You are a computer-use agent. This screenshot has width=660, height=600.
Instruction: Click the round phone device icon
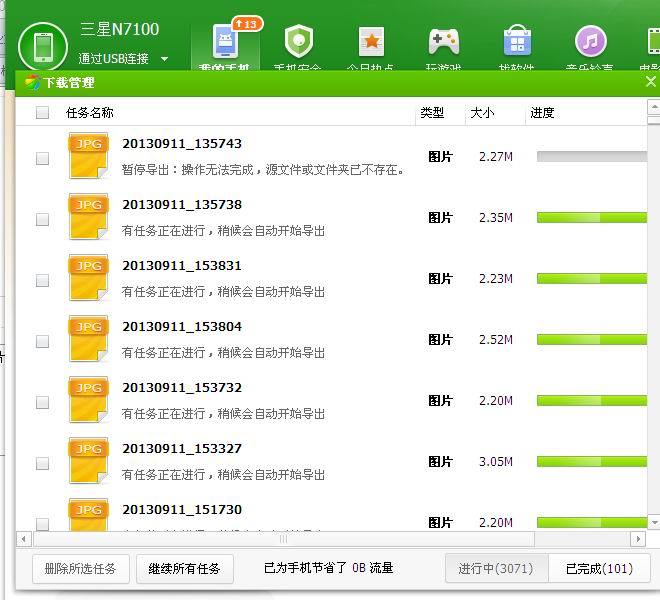pos(43,47)
